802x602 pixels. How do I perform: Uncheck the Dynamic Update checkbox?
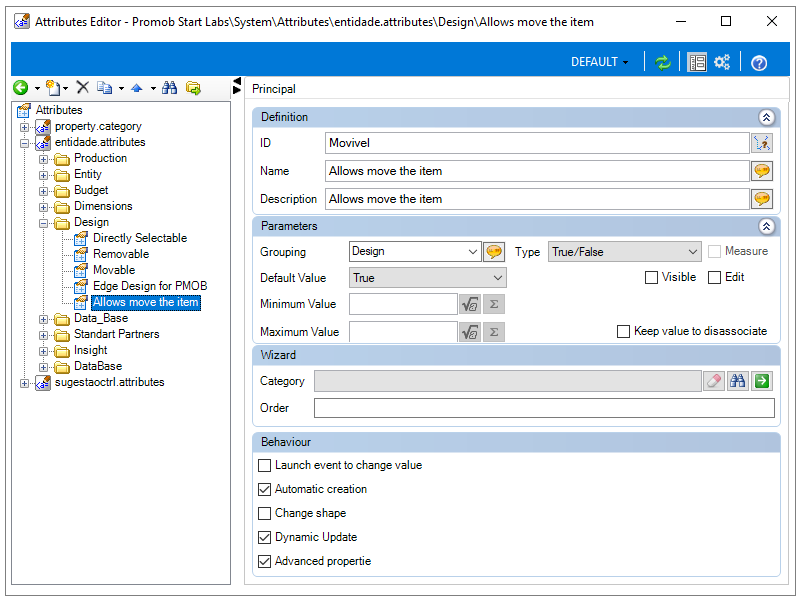(264, 537)
